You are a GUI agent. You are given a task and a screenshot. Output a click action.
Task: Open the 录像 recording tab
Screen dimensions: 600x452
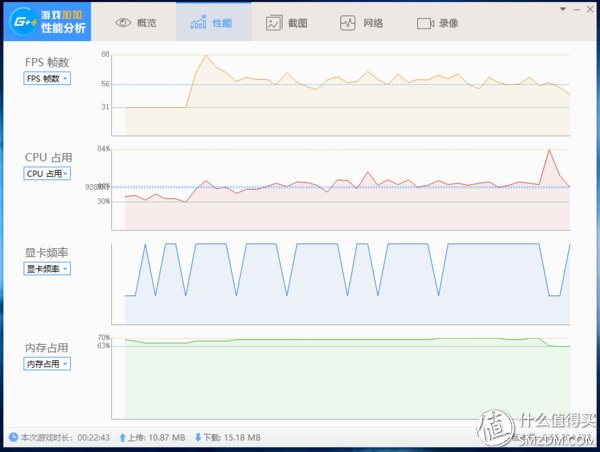click(437, 23)
